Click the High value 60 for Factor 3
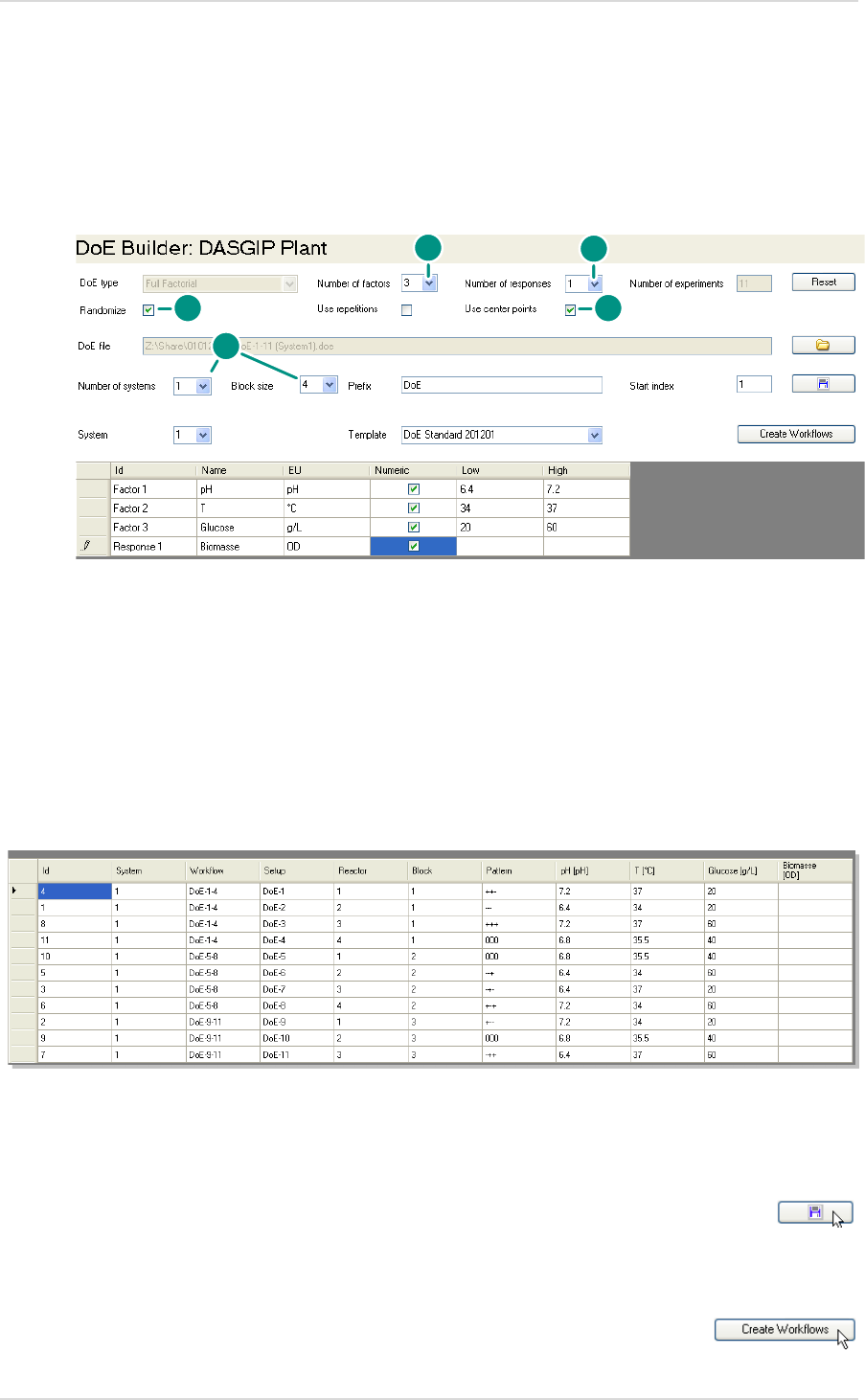 [x=586, y=528]
